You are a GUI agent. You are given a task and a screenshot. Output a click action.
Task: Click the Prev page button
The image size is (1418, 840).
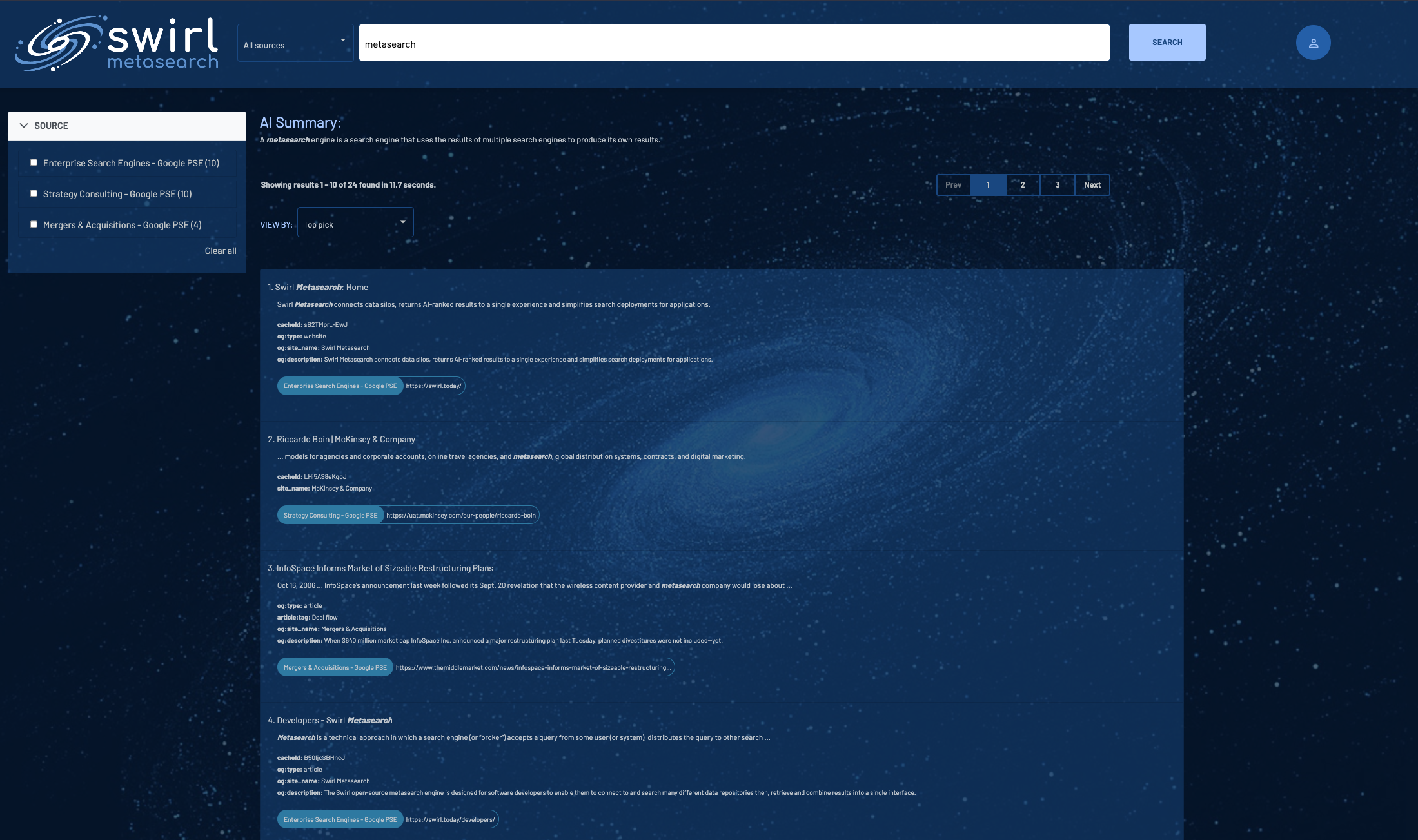[x=953, y=185]
